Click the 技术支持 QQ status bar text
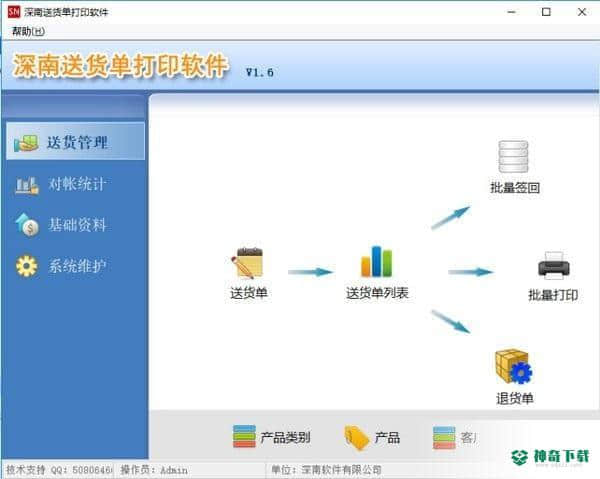 tap(59, 470)
